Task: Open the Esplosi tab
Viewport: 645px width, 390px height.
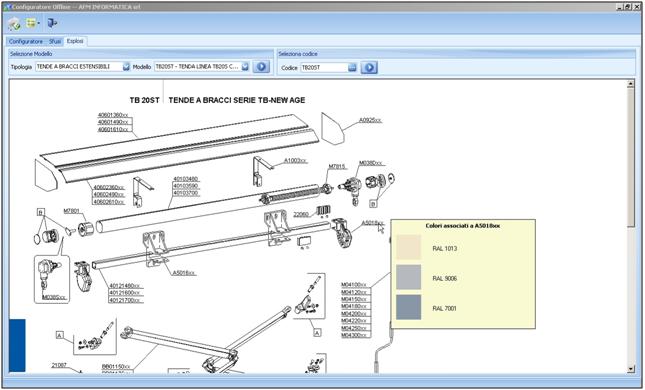Action: coord(75,41)
